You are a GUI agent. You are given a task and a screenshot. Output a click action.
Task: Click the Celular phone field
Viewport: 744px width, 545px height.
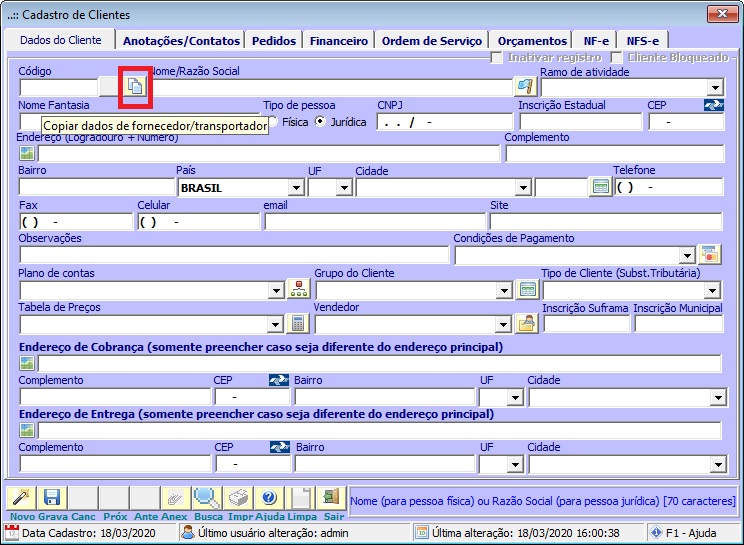point(199,222)
